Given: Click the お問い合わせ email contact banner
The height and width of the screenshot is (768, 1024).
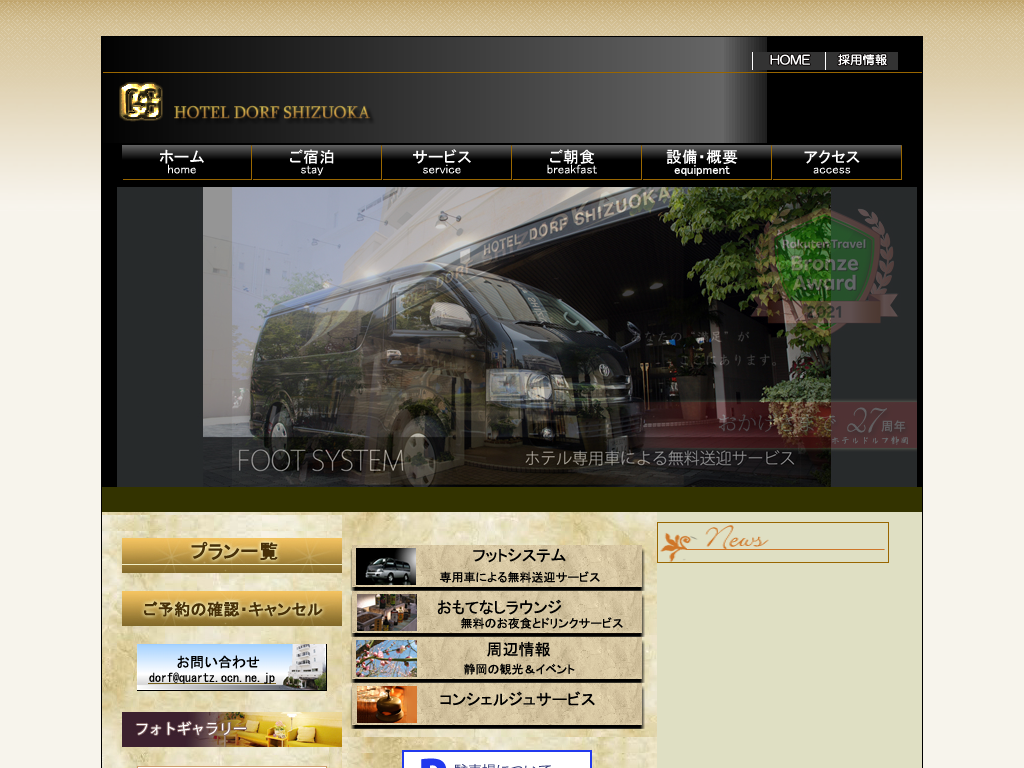Looking at the screenshot, I should pyautogui.click(x=232, y=667).
